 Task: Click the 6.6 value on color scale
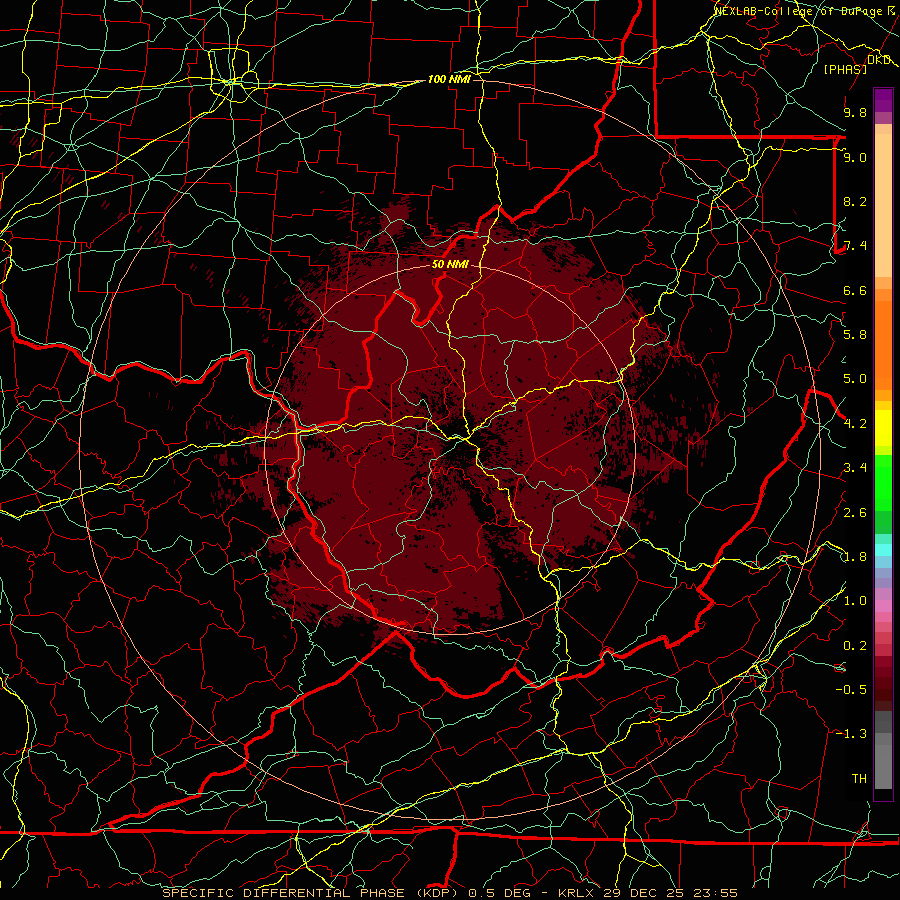[855, 290]
